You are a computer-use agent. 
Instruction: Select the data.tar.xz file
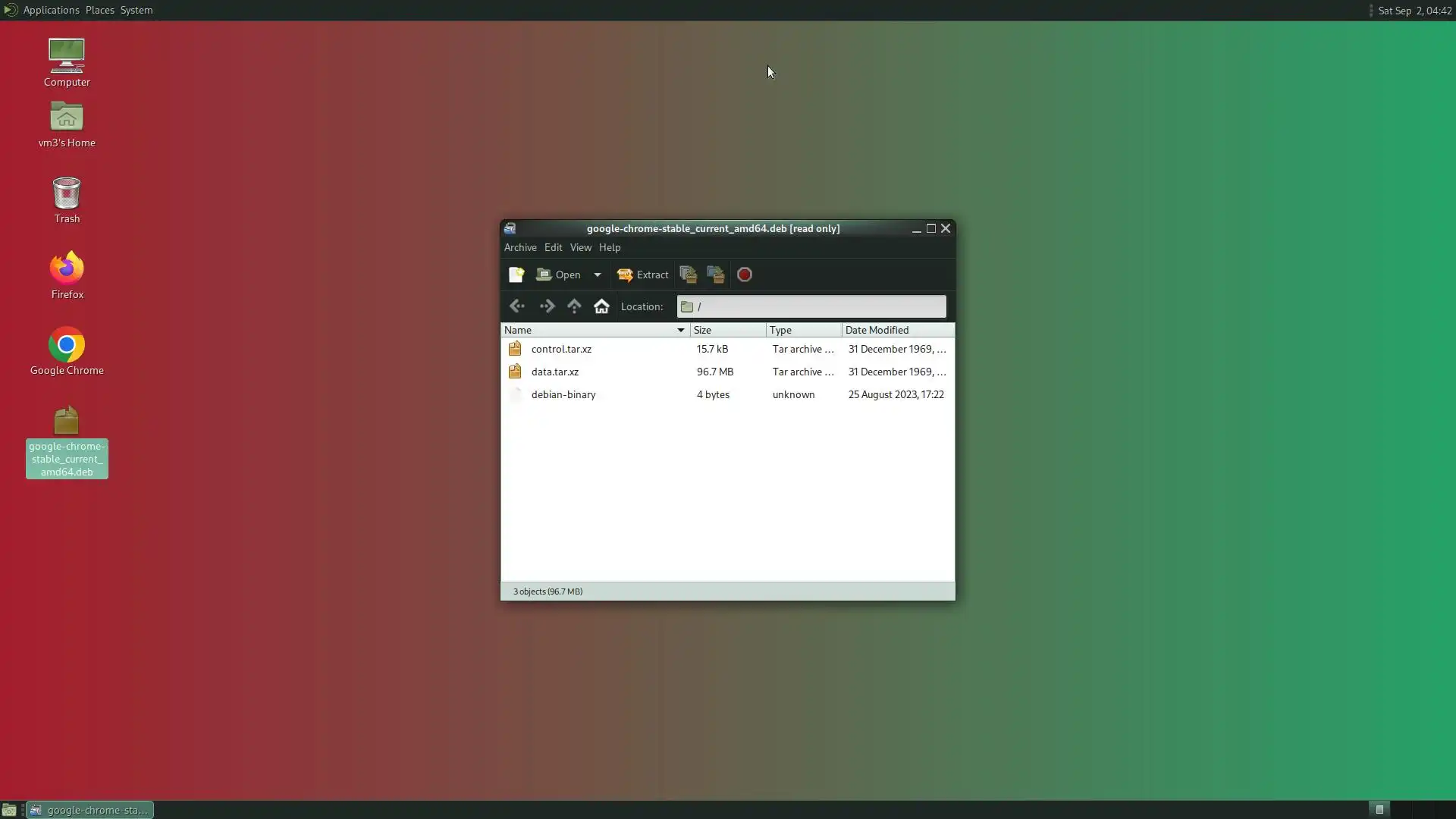point(555,372)
